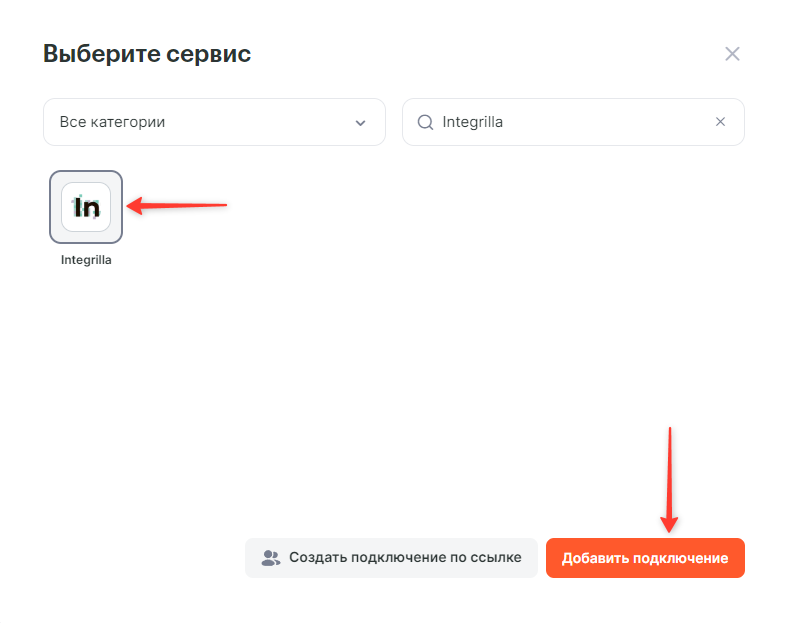Viewport: 786px width, 623px height.
Task: Clear the Integrilla search text with the x
Action: click(x=720, y=122)
